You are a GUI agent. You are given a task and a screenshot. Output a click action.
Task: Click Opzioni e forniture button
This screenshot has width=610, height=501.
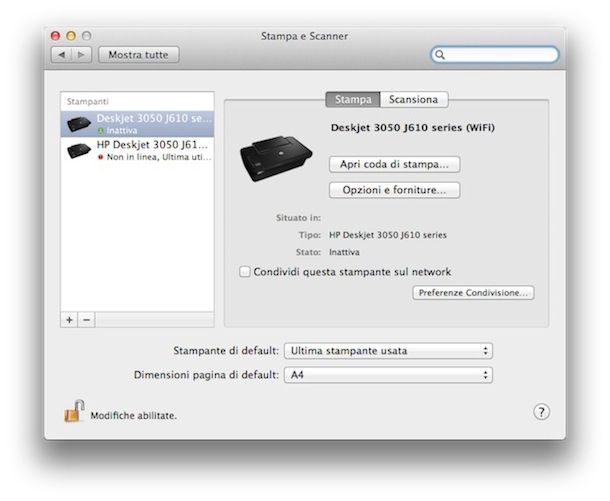tap(394, 190)
